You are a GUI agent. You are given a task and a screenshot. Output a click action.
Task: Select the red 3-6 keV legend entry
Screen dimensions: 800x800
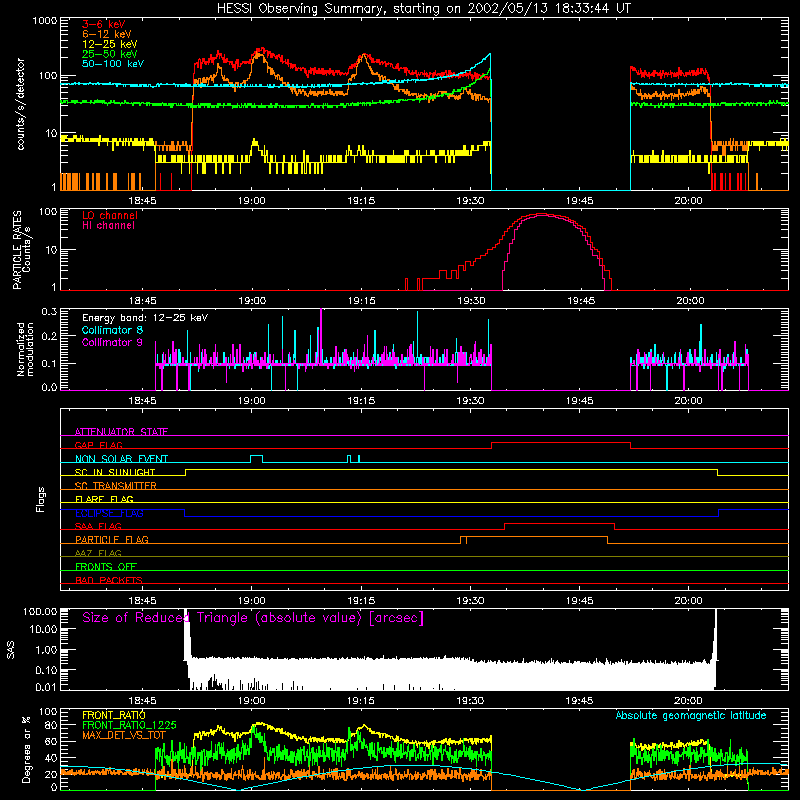[x=104, y=24]
